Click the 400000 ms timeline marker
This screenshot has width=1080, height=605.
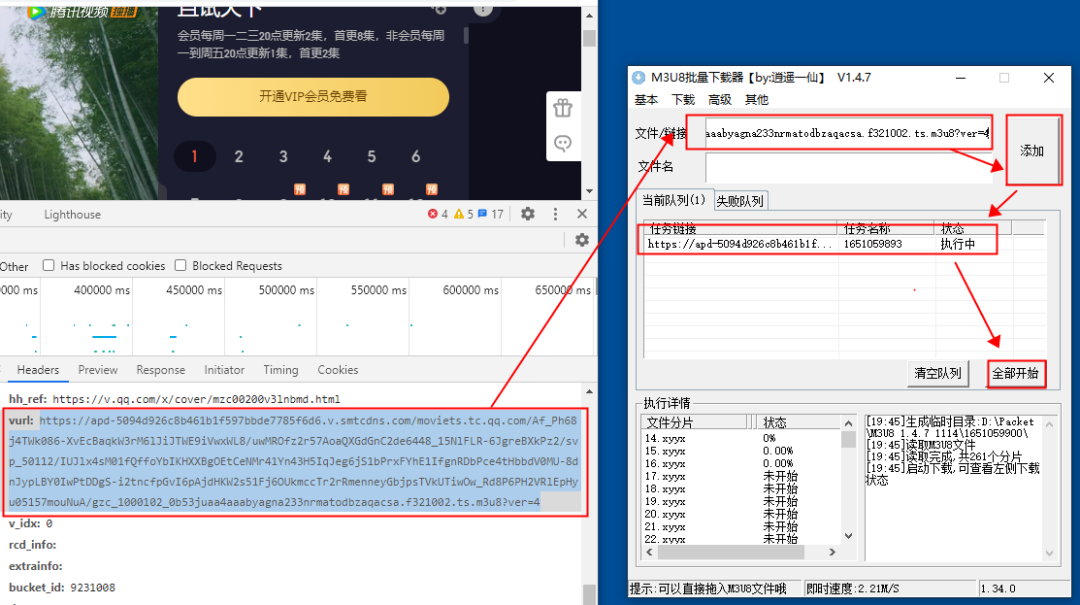[102, 290]
